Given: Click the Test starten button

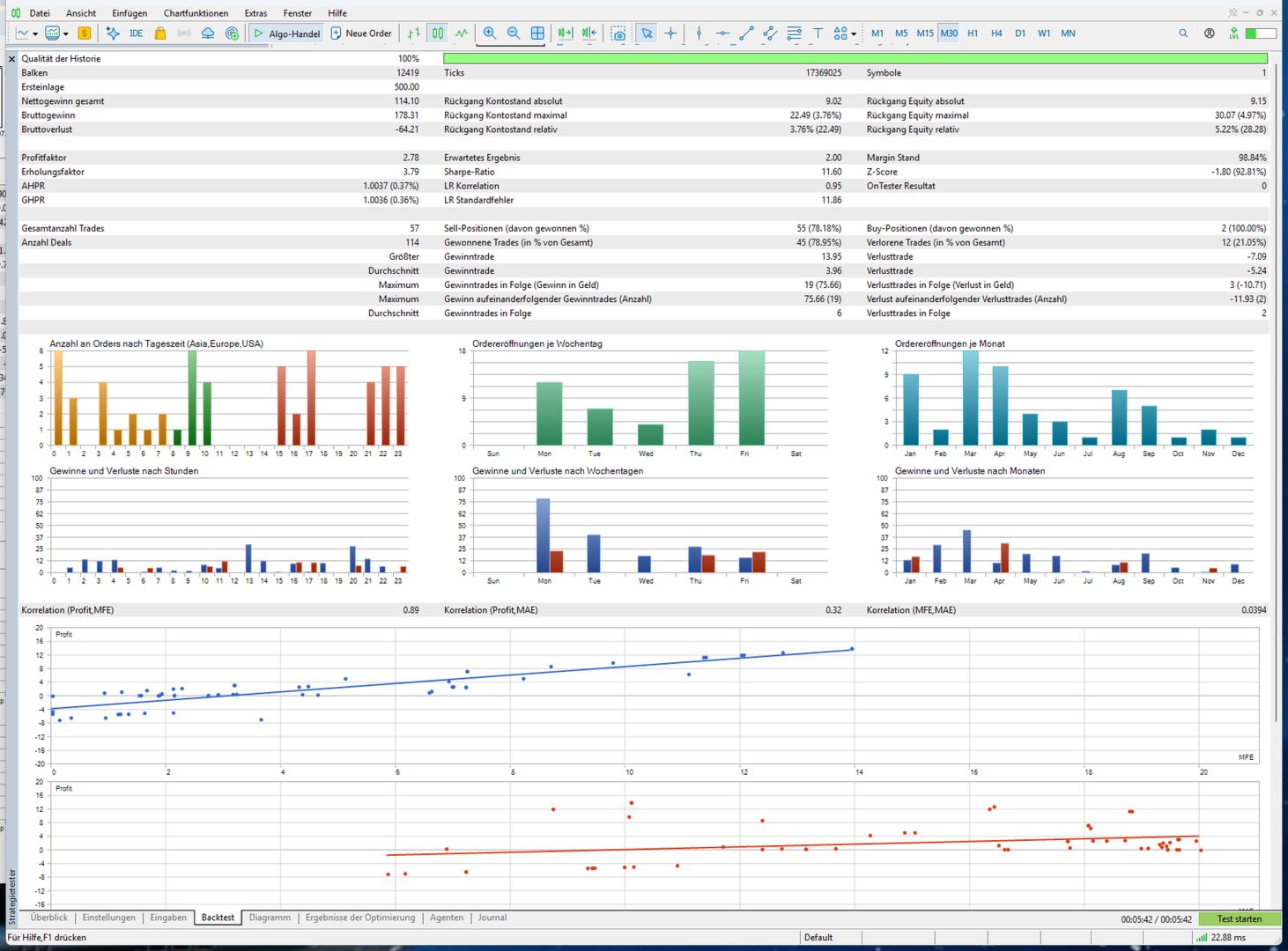Looking at the screenshot, I should tap(1239, 918).
